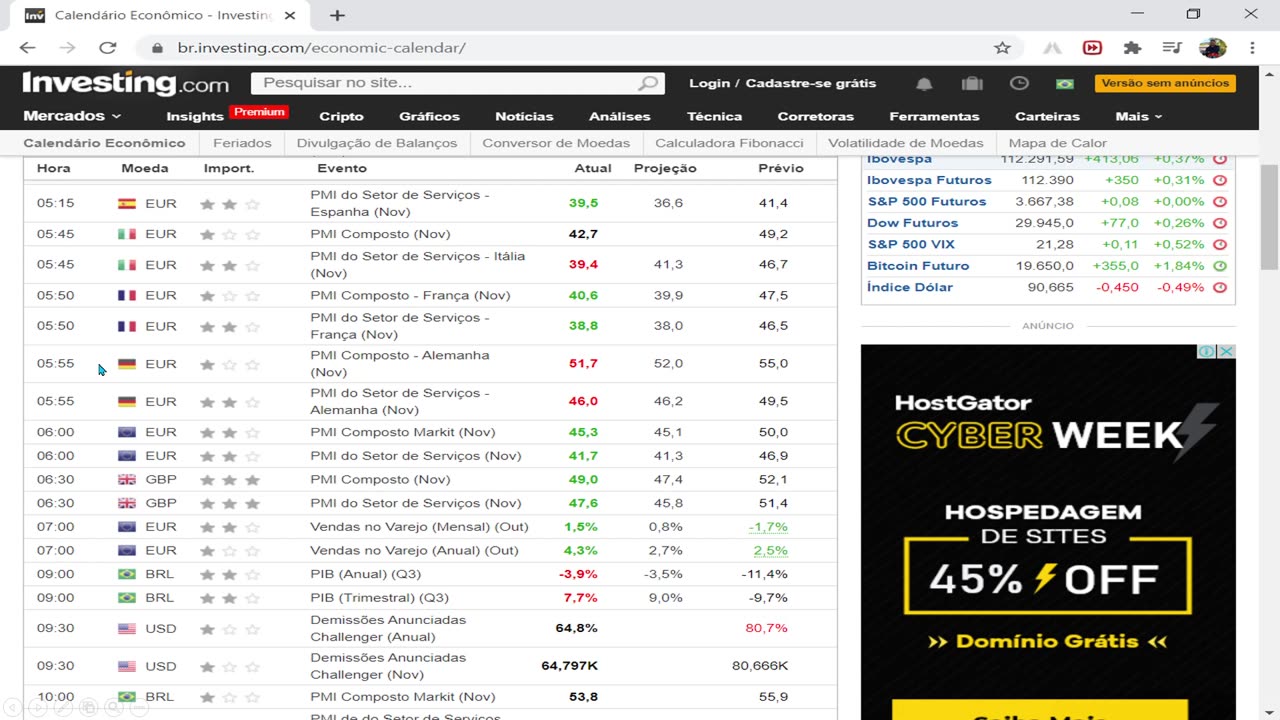Open PMI Composto - Alemanha (Nov) event

[x=400, y=364]
